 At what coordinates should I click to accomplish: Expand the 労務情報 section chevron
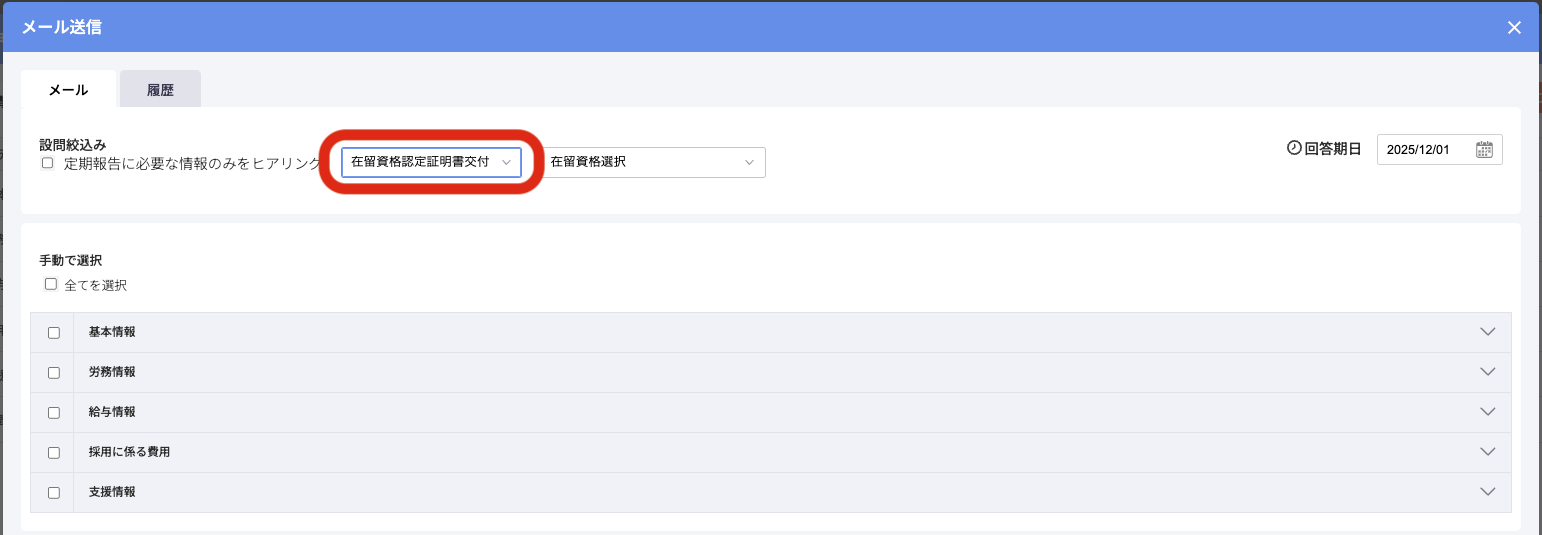pos(1487,372)
